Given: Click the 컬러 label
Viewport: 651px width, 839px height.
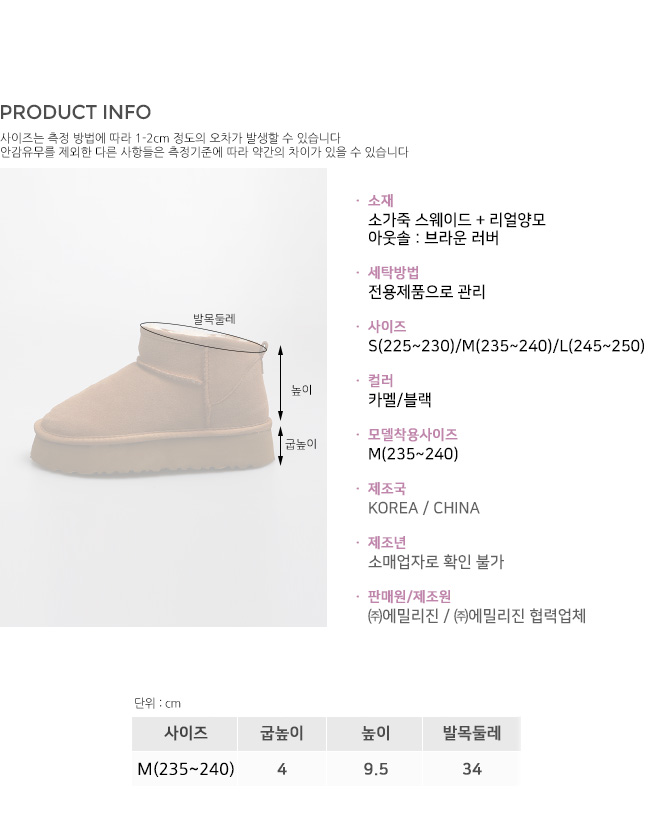Looking at the screenshot, I should pyautogui.click(x=380, y=380).
